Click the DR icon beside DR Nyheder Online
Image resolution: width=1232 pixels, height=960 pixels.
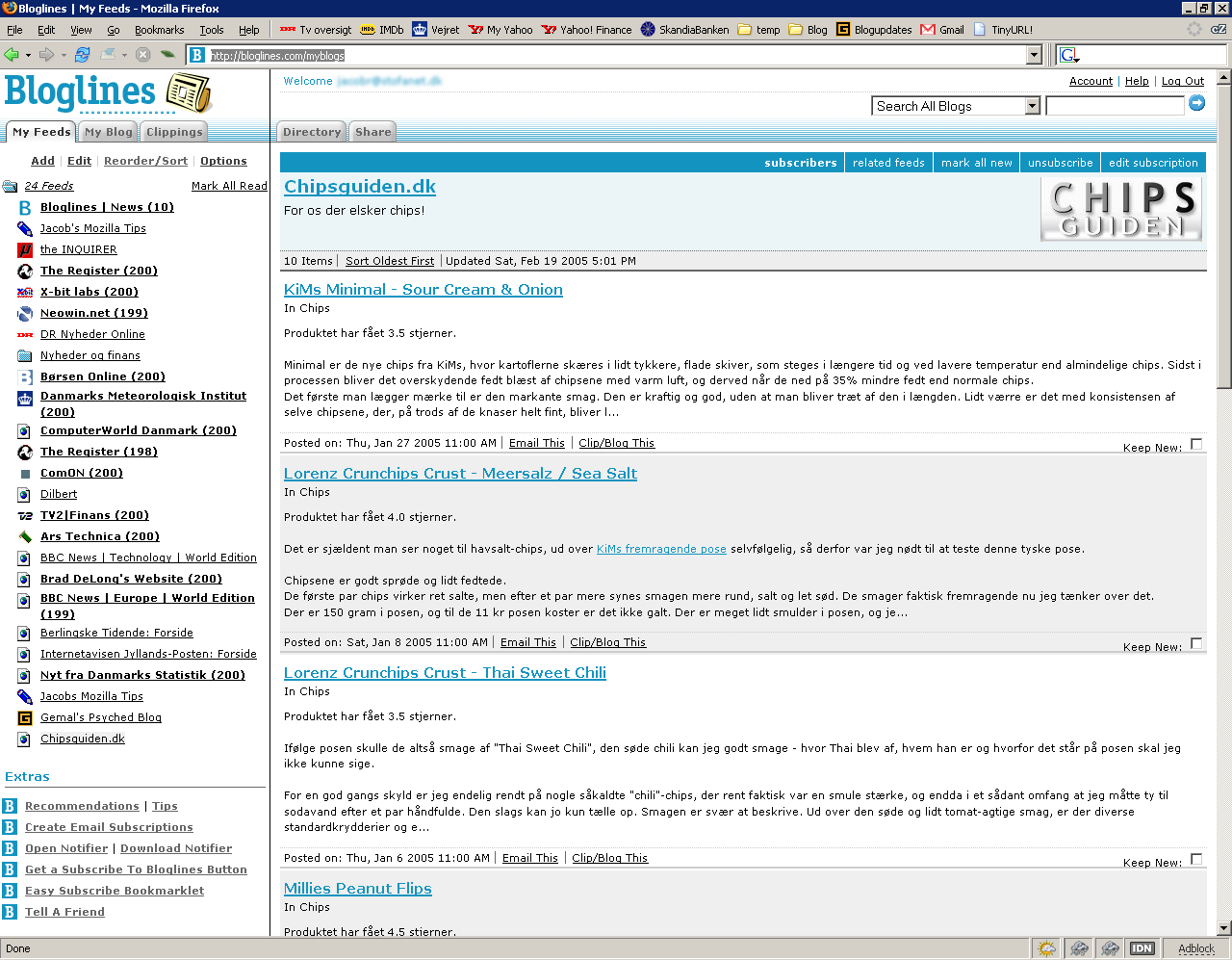(25, 334)
